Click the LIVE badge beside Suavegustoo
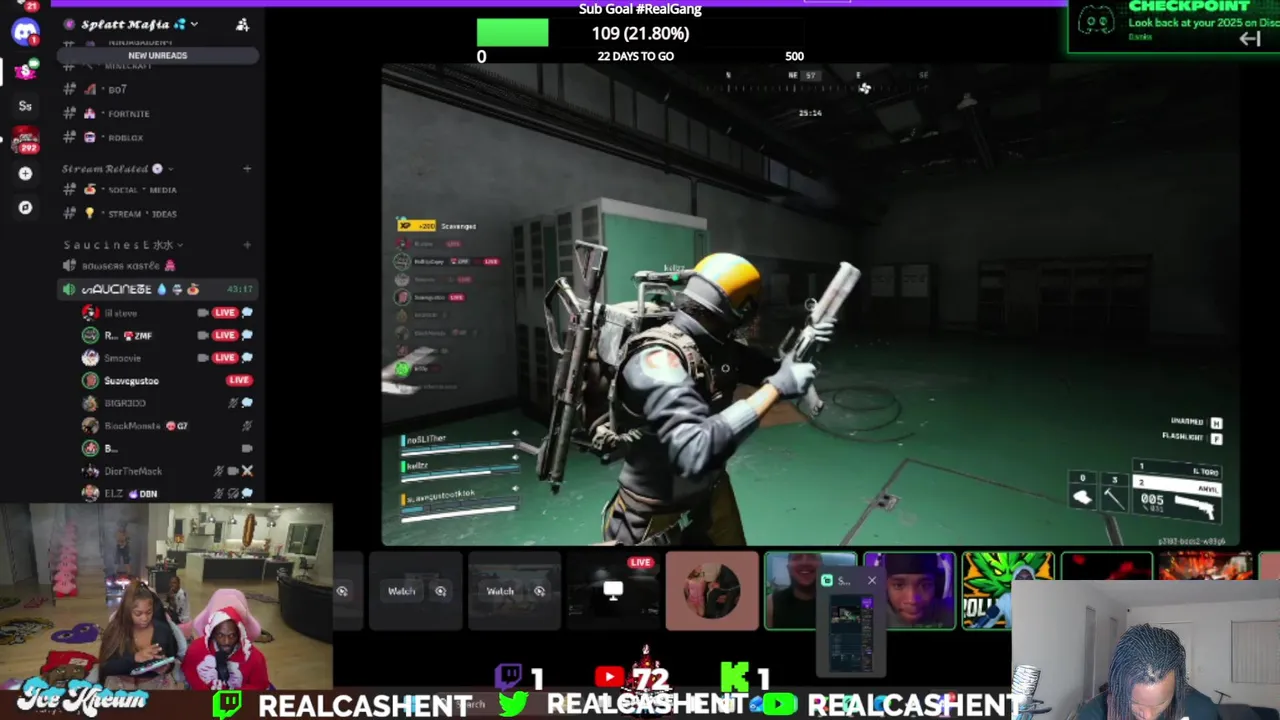Screen dimensions: 1280x720 [239, 380]
